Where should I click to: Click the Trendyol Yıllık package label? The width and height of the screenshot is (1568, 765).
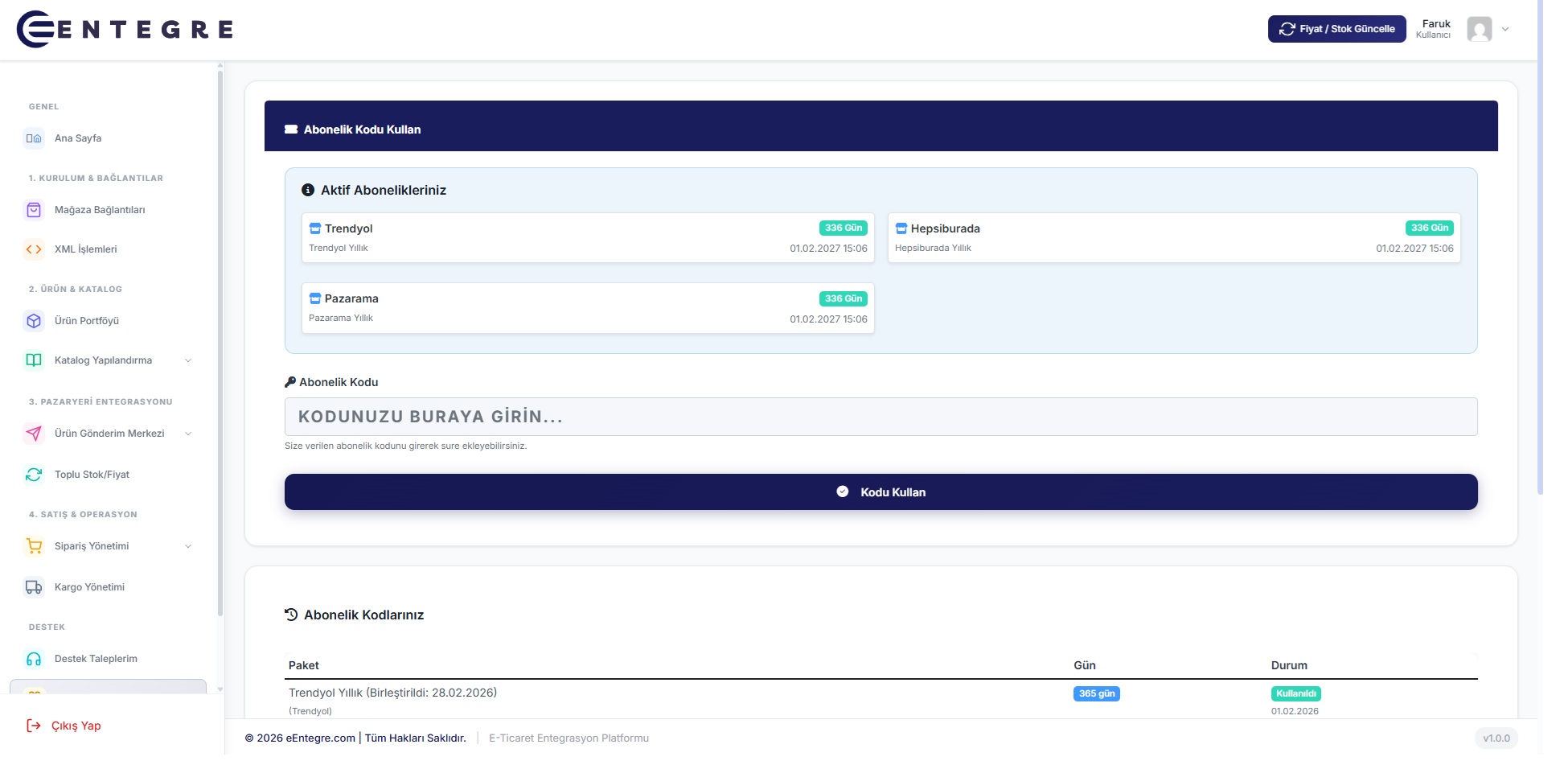click(x=338, y=249)
